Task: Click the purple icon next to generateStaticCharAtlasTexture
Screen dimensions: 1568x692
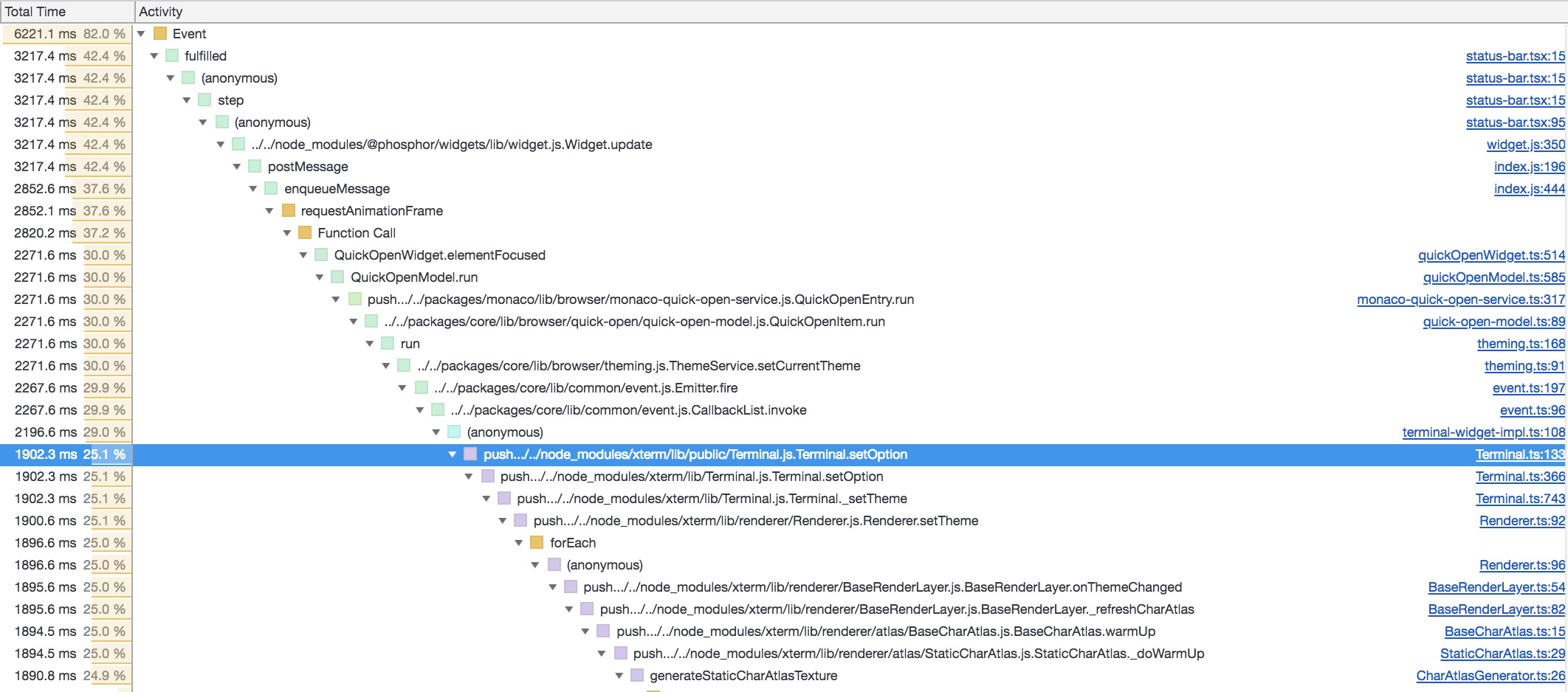Action: click(638, 676)
